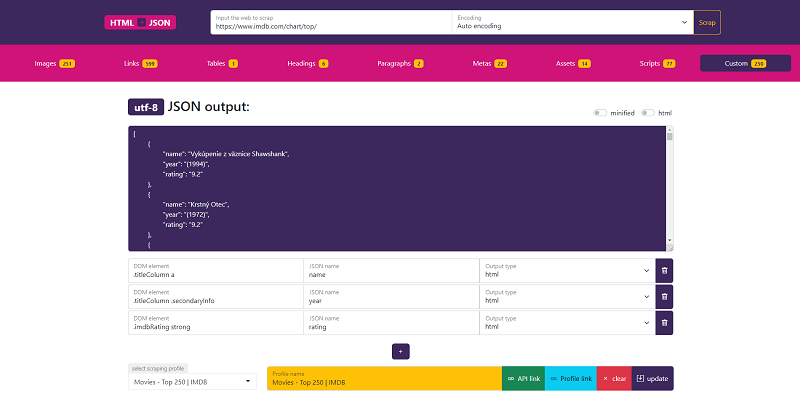The height and width of the screenshot is (394, 800).
Task: Focus the web URL input field
Action: tap(331, 22)
